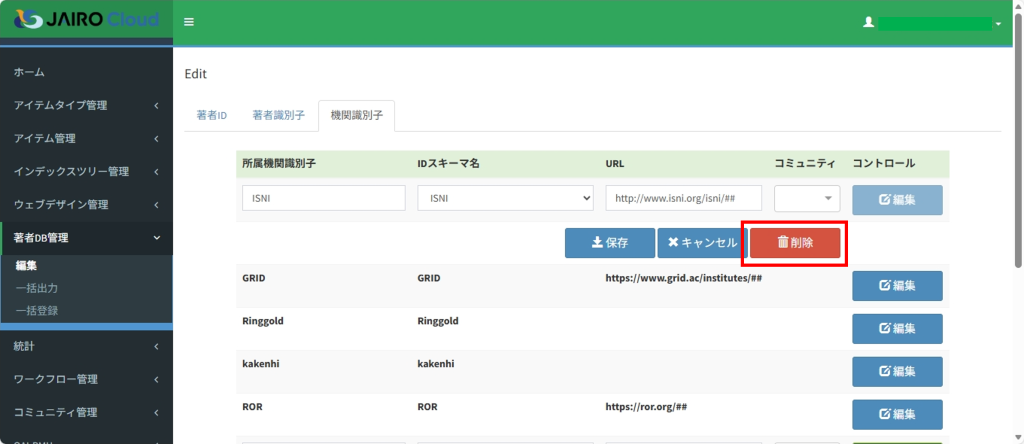Save the ISNI identifier with 保存
The image size is (1024, 444).
click(609, 243)
